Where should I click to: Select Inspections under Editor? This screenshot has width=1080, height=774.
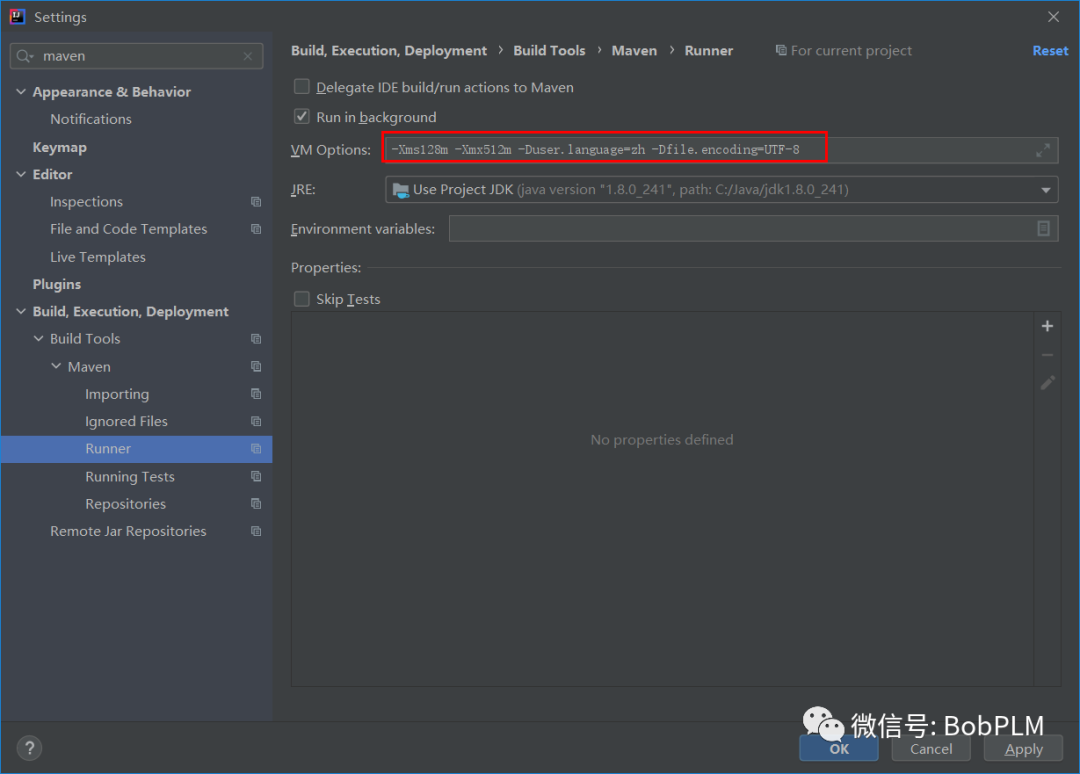[x=136, y=202]
